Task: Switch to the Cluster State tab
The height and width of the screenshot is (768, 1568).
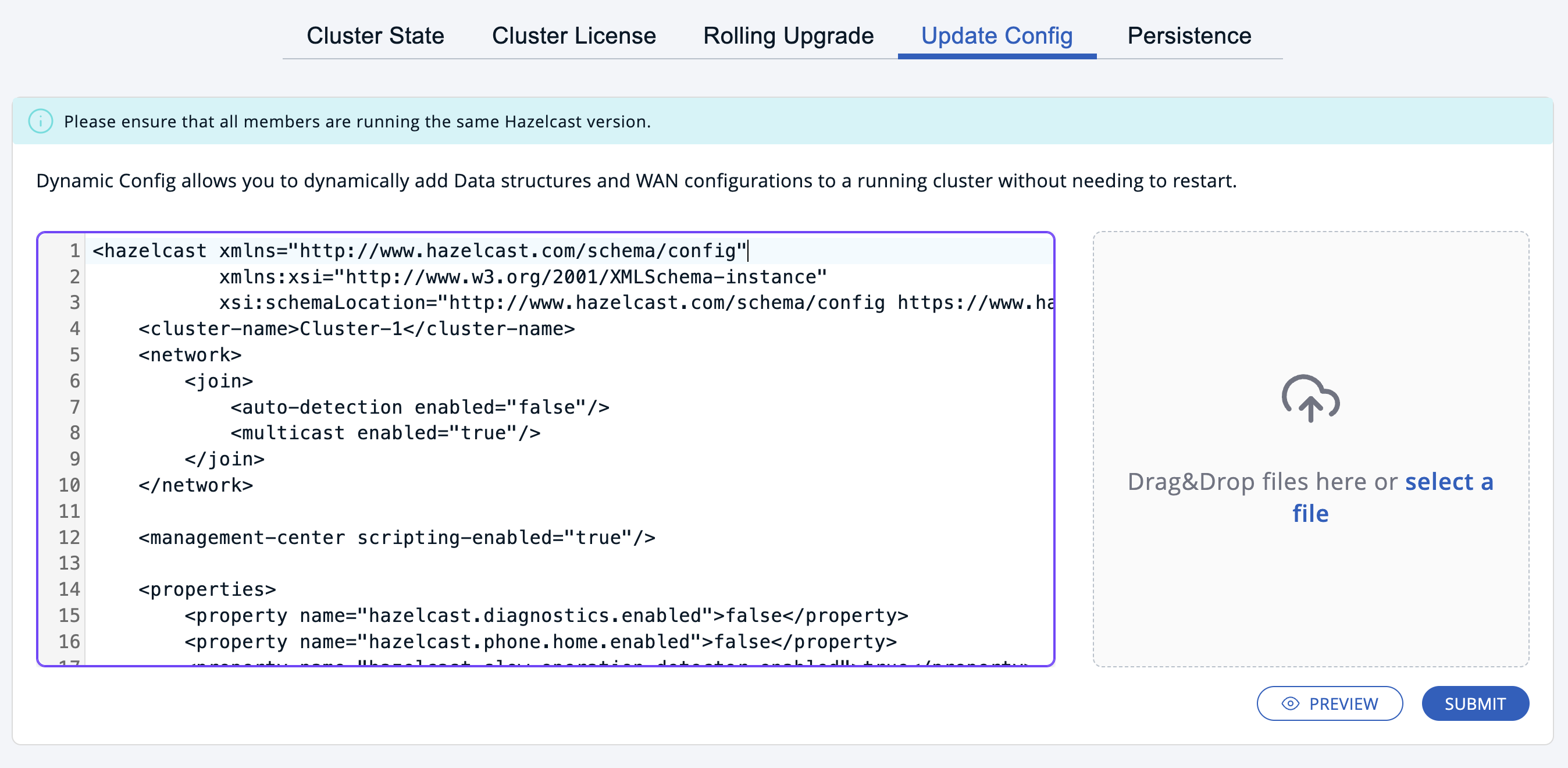Action: 376,35
